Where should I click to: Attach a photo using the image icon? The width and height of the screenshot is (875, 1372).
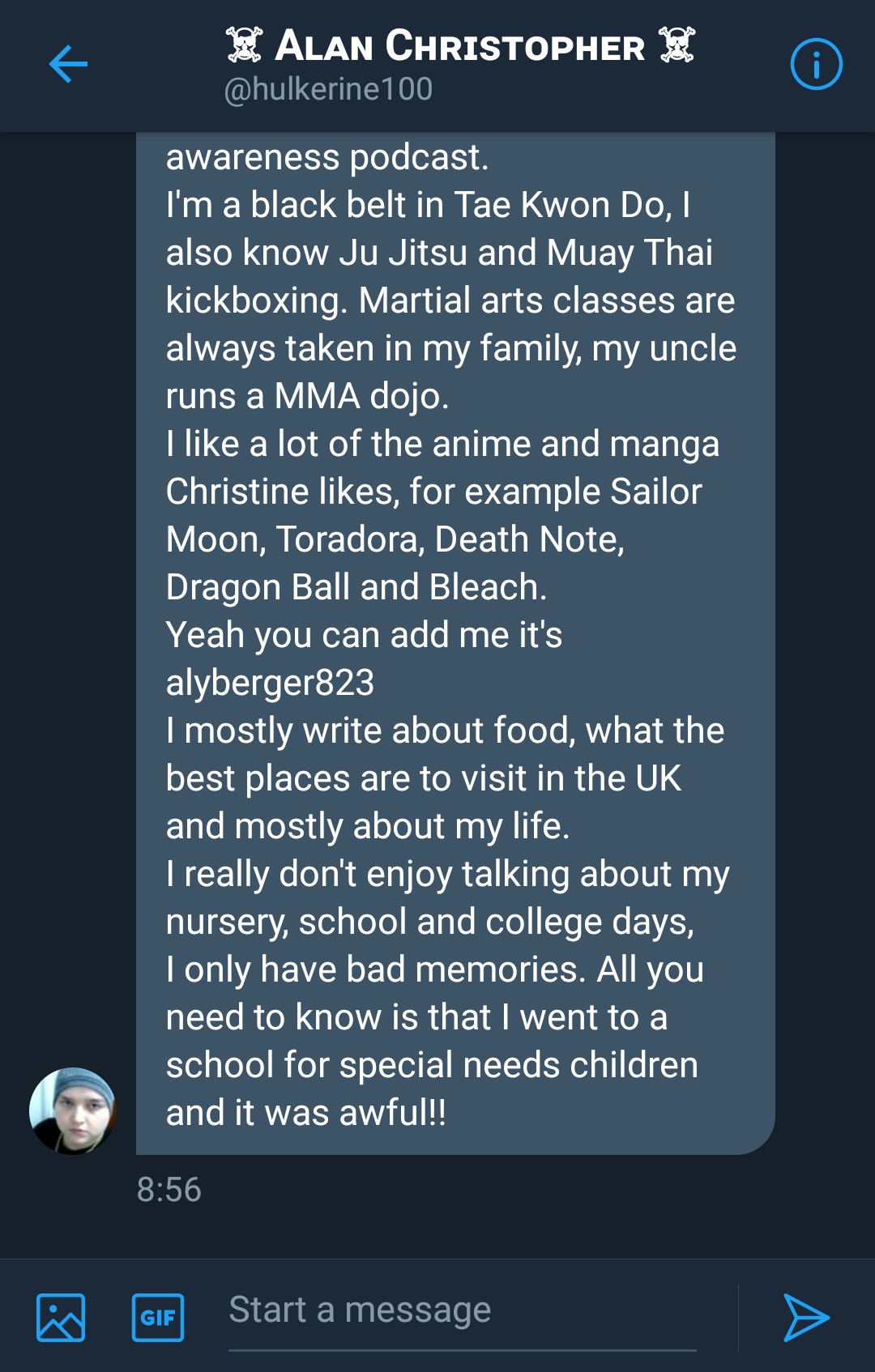pyautogui.click(x=61, y=1317)
